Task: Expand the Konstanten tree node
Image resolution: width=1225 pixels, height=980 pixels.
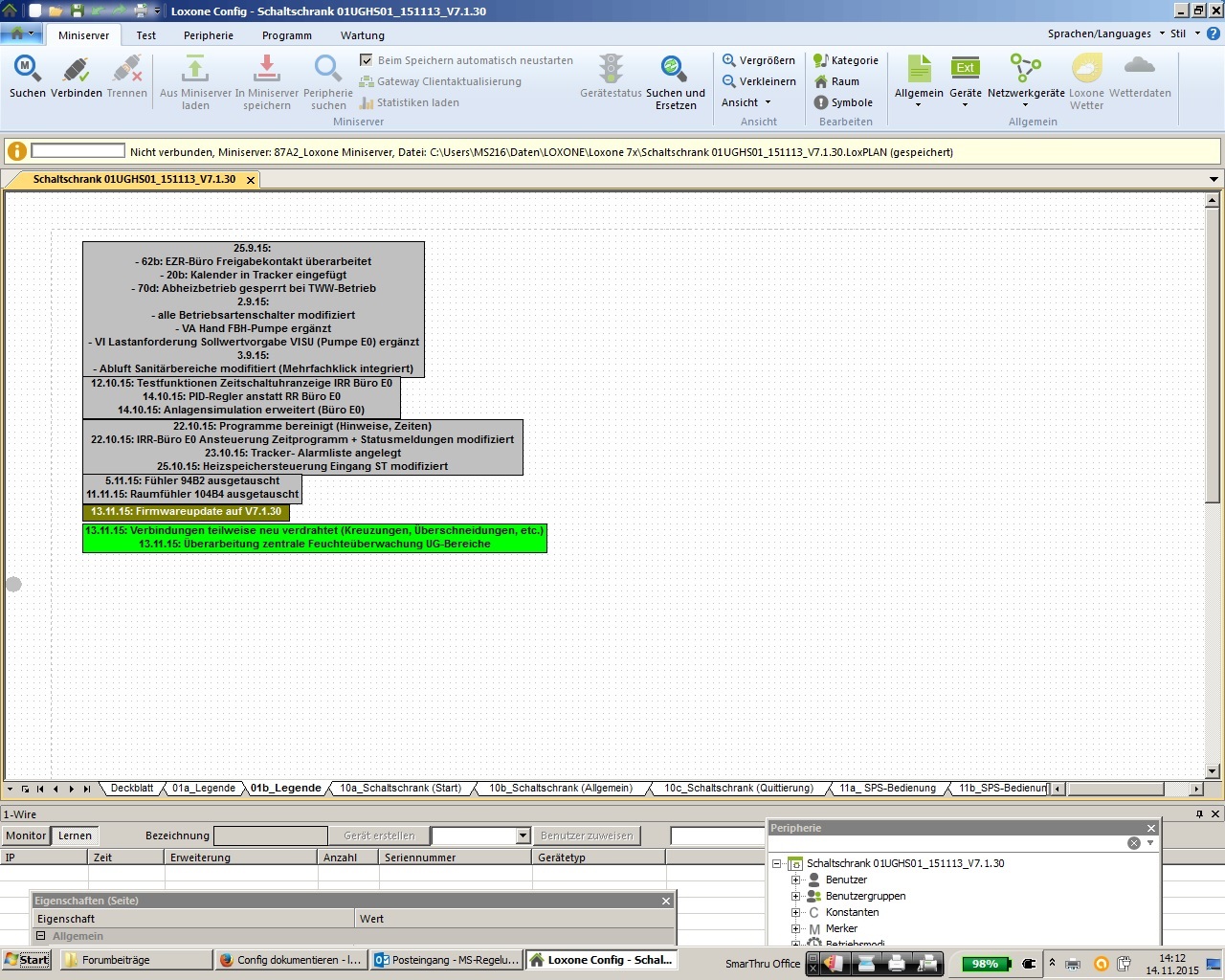Action: tap(795, 912)
